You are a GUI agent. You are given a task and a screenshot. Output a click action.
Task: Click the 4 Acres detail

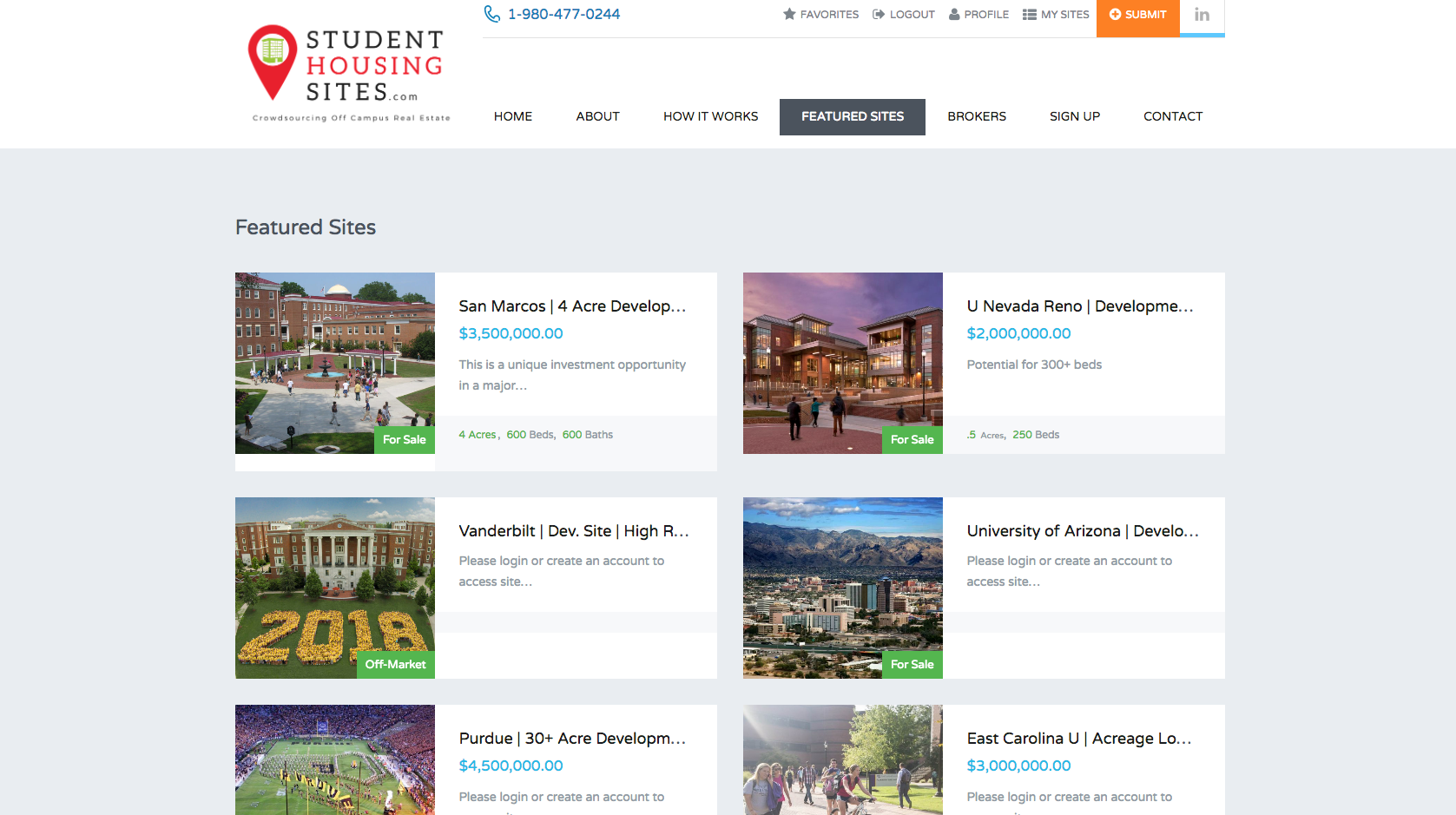[478, 435]
